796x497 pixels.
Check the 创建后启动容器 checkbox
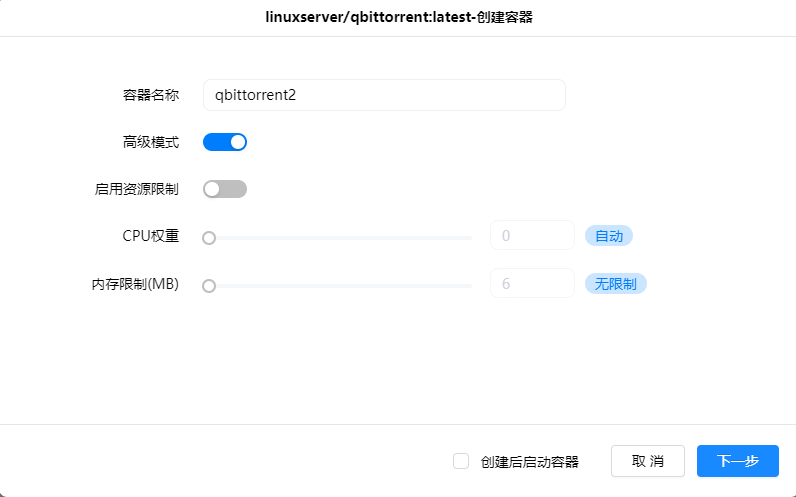[x=461, y=461]
